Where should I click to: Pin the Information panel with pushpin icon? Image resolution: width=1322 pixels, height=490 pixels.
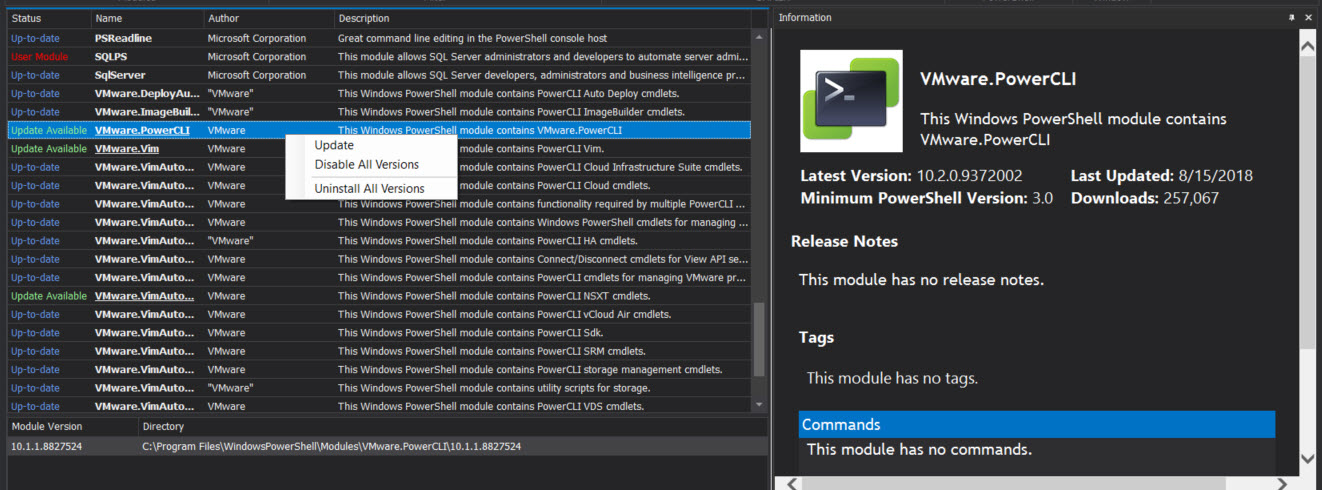click(1293, 18)
